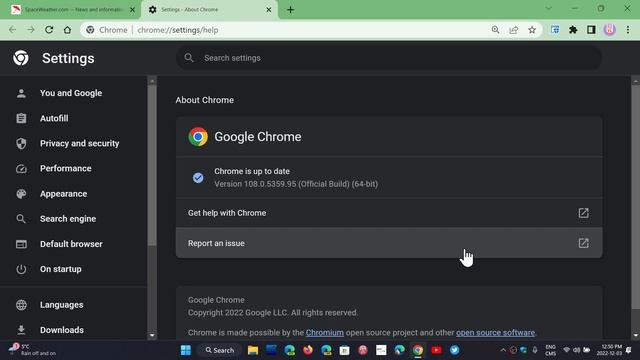Click the Chrome site info chip in address bar
640x360 pixels.
click(x=107, y=30)
